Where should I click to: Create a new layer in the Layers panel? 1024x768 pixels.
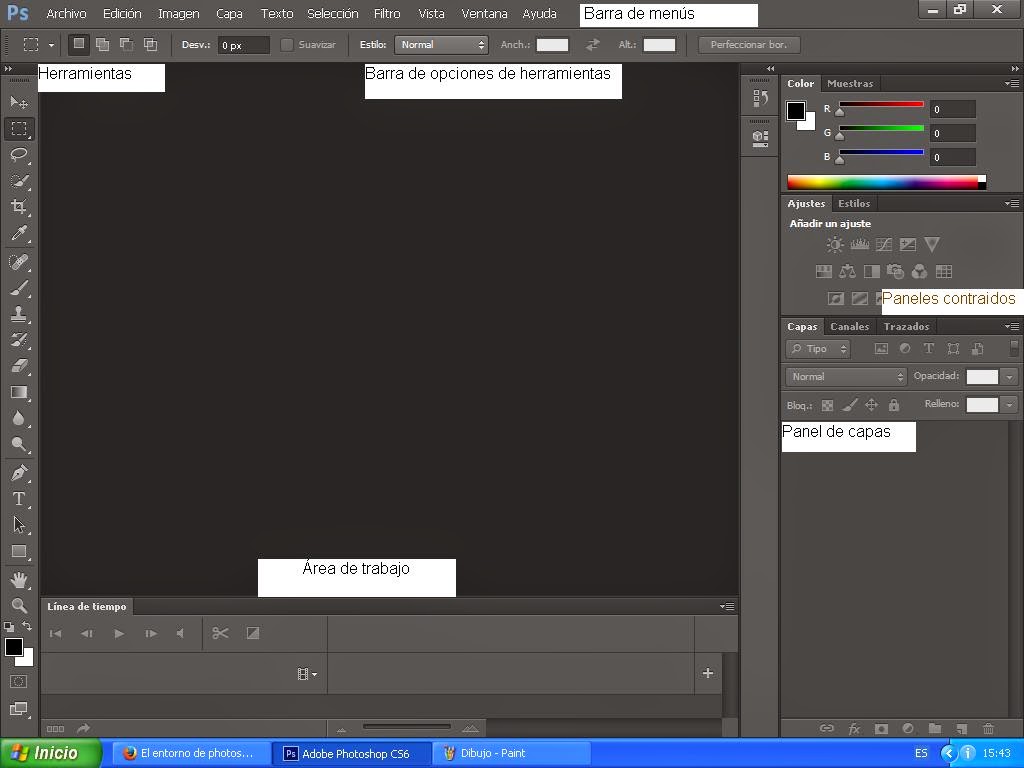tap(961, 728)
